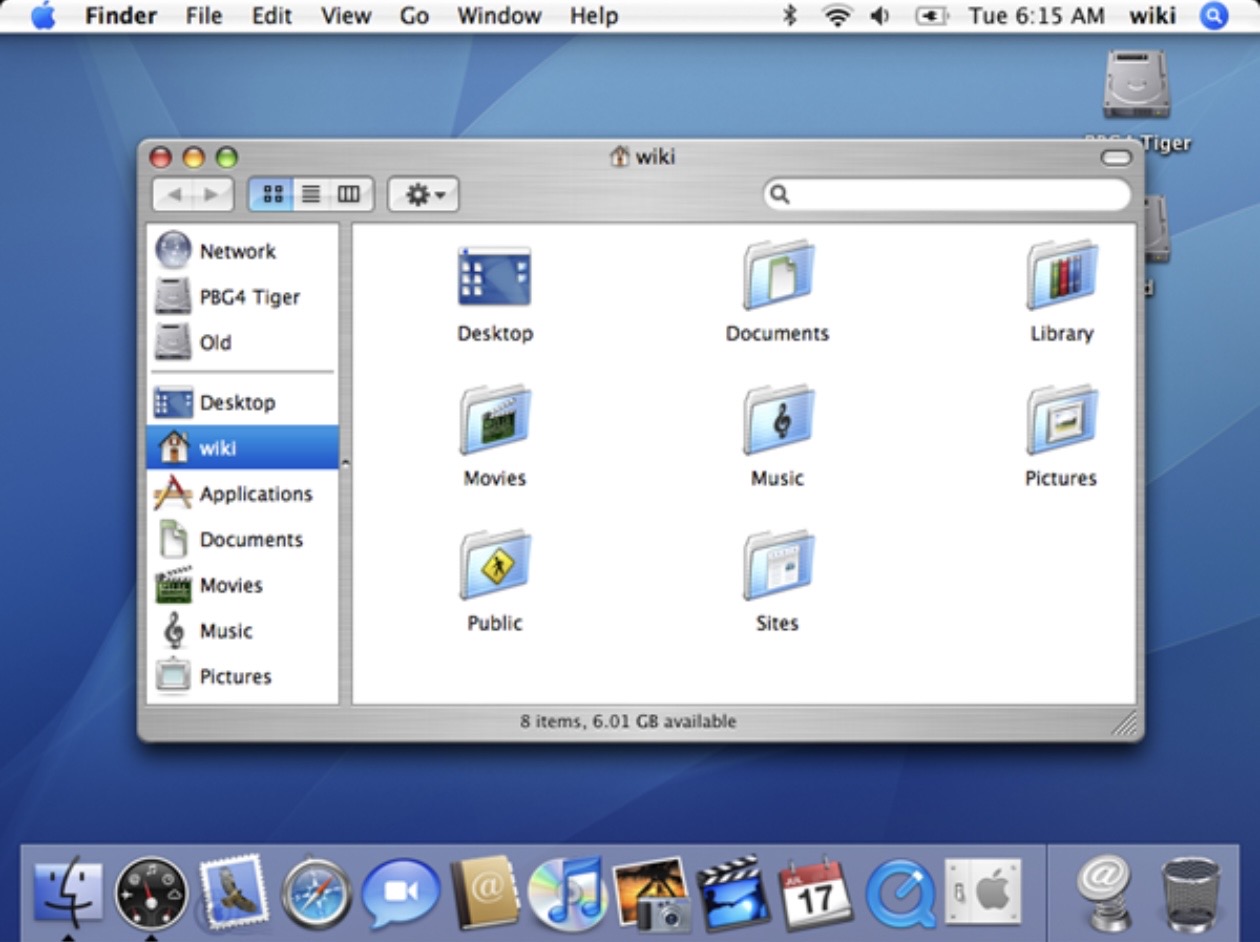
Task: Open the Spotlight search icon in menu bar
Action: click(1213, 16)
